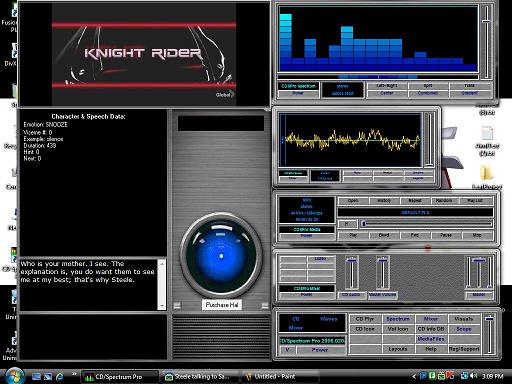
Task: Open the text document desktop icon
Action: [487, 132]
